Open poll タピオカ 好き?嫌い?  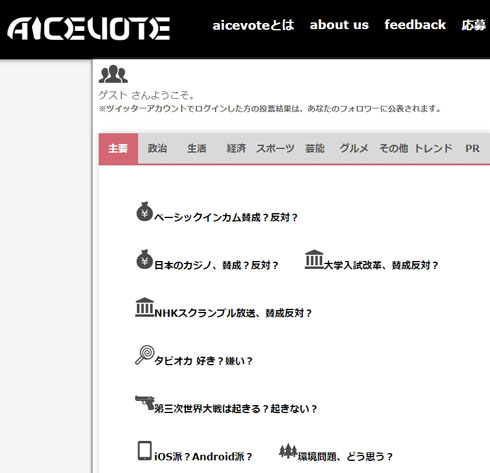pos(203,361)
